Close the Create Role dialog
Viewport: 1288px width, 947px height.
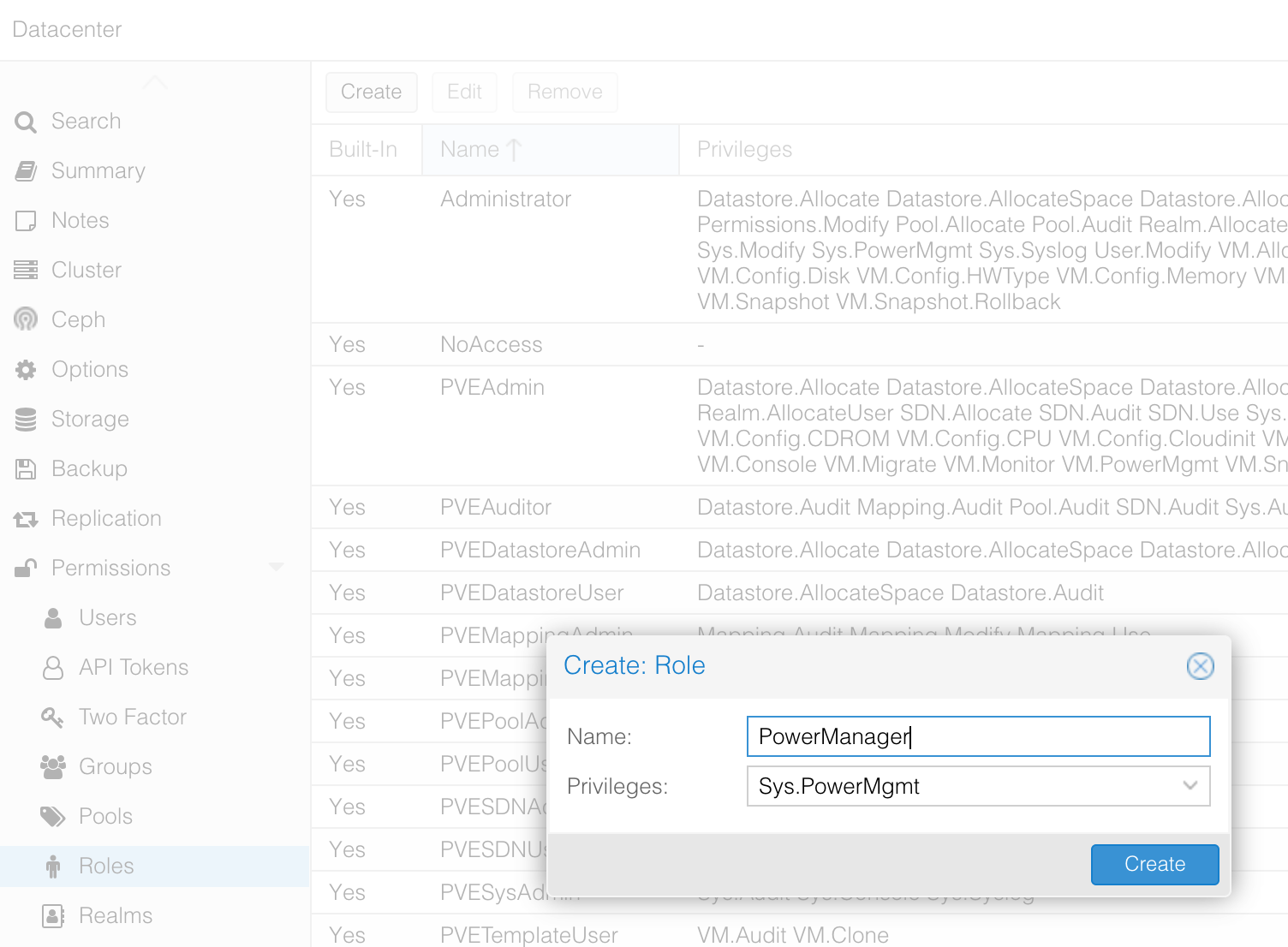(1200, 666)
